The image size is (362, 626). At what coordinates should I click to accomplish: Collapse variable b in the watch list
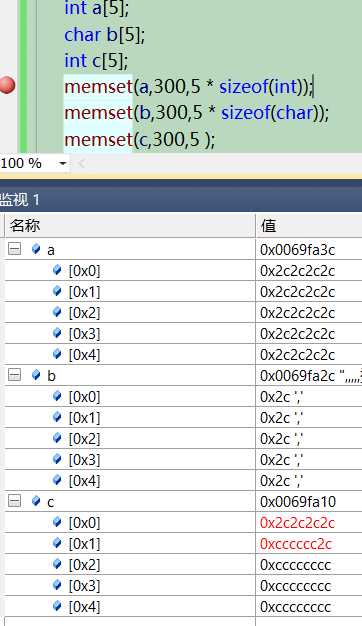click(14, 375)
